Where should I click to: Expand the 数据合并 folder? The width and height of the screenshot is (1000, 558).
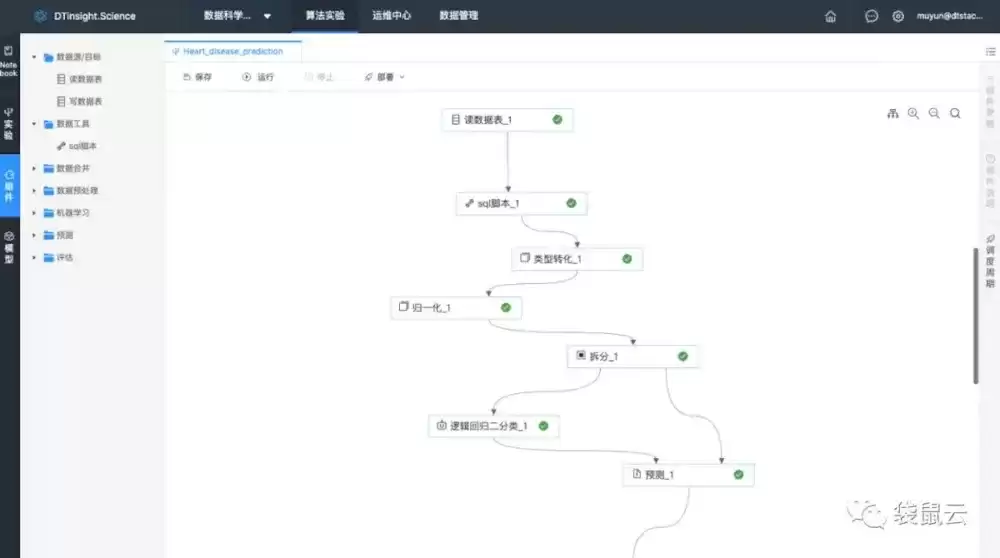point(34,168)
